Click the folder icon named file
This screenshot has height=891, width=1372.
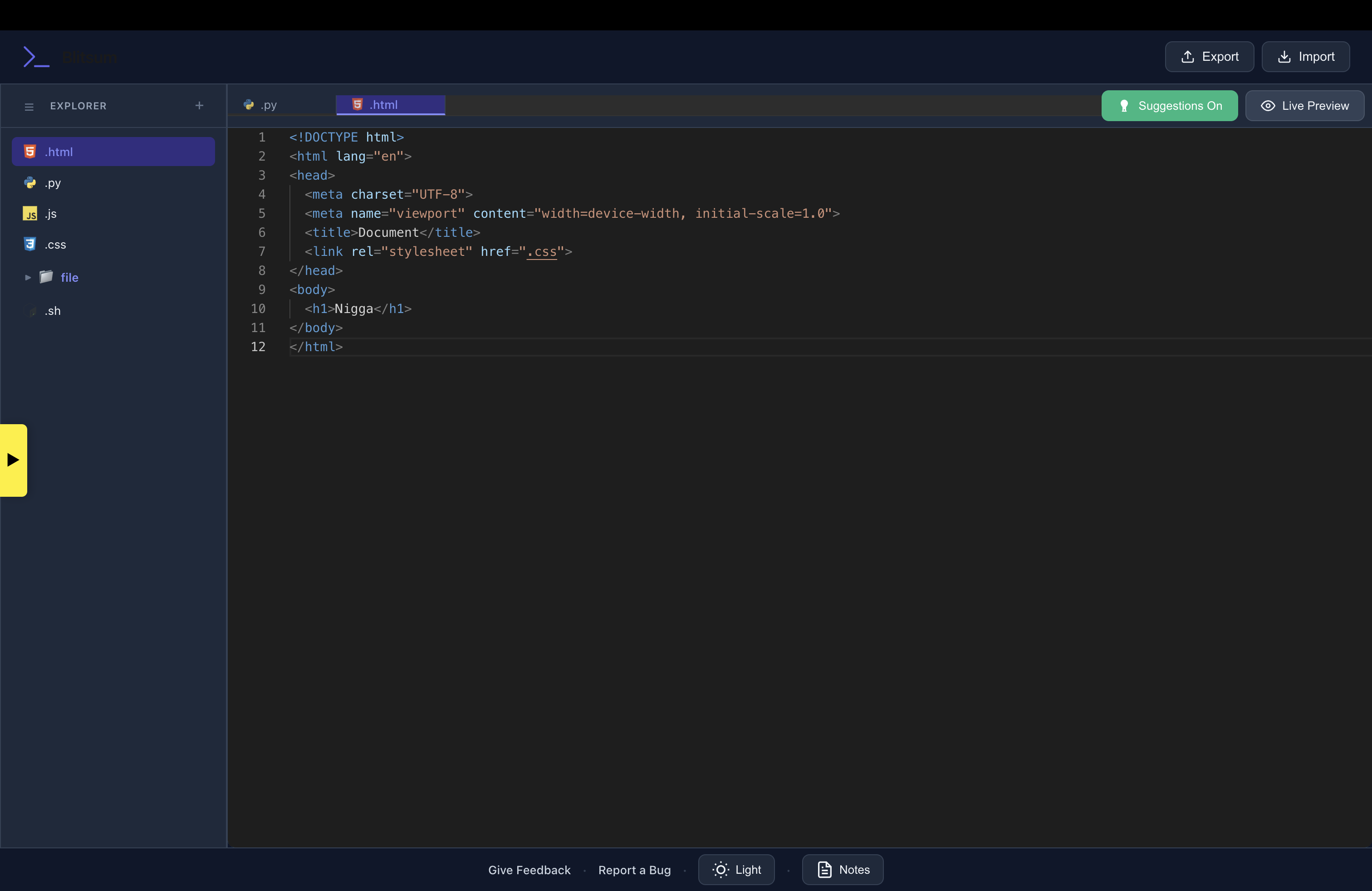click(46, 277)
